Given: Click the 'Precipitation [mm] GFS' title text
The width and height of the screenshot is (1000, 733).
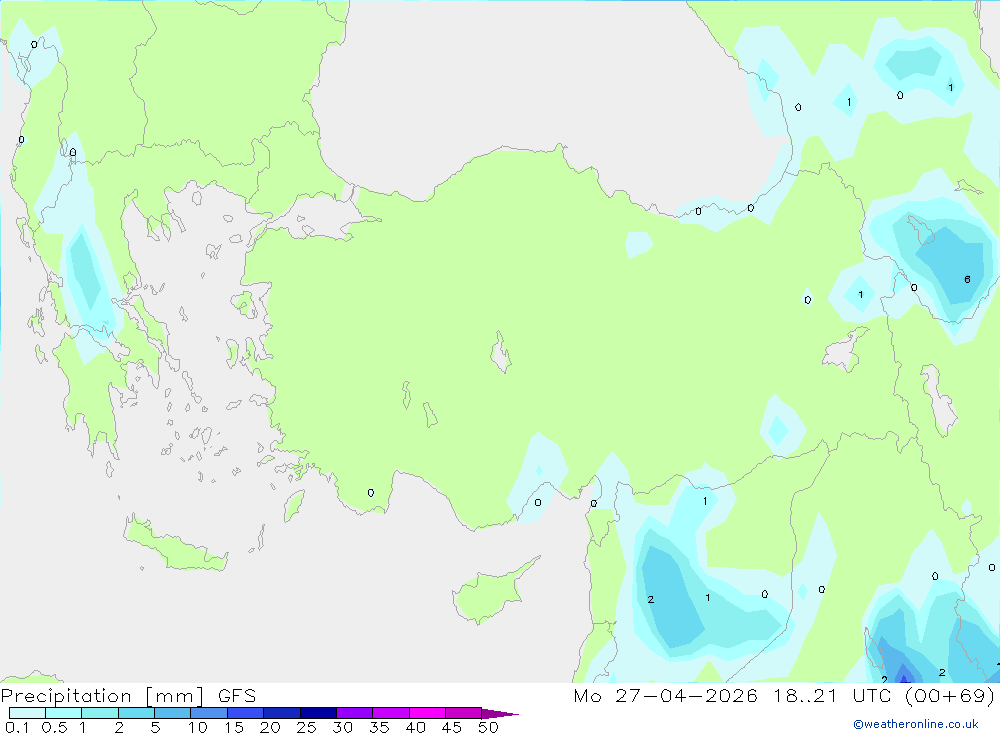Looking at the screenshot, I should pyautogui.click(x=128, y=696).
